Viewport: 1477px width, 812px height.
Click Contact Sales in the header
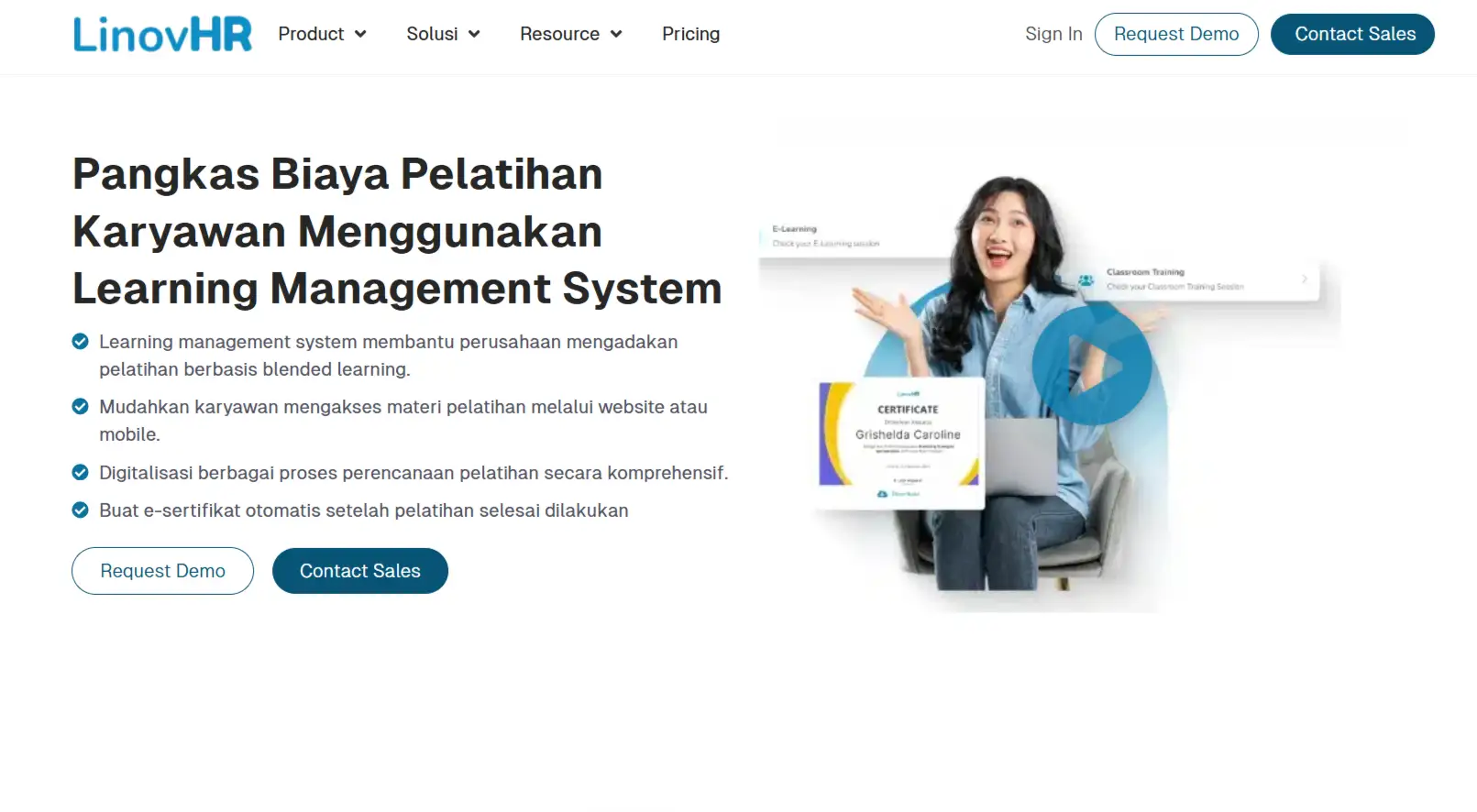point(1352,34)
